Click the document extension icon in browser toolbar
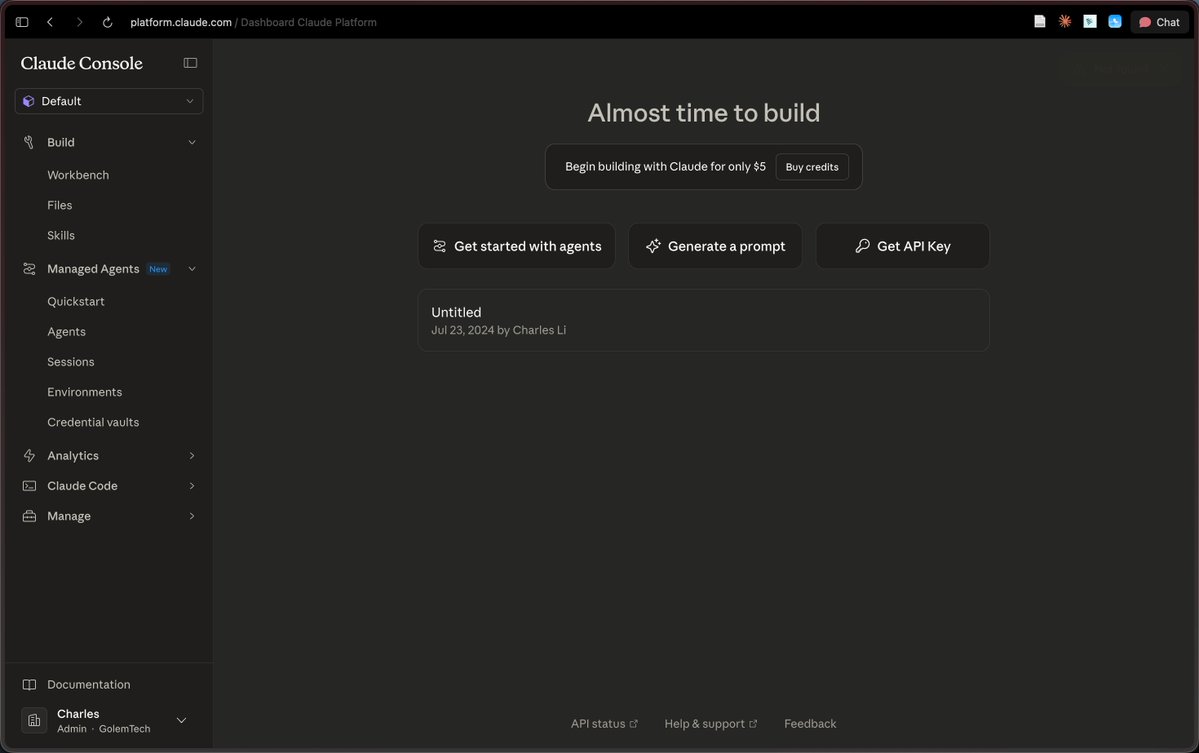The width and height of the screenshot is (1199, 753). point(1040,21)
